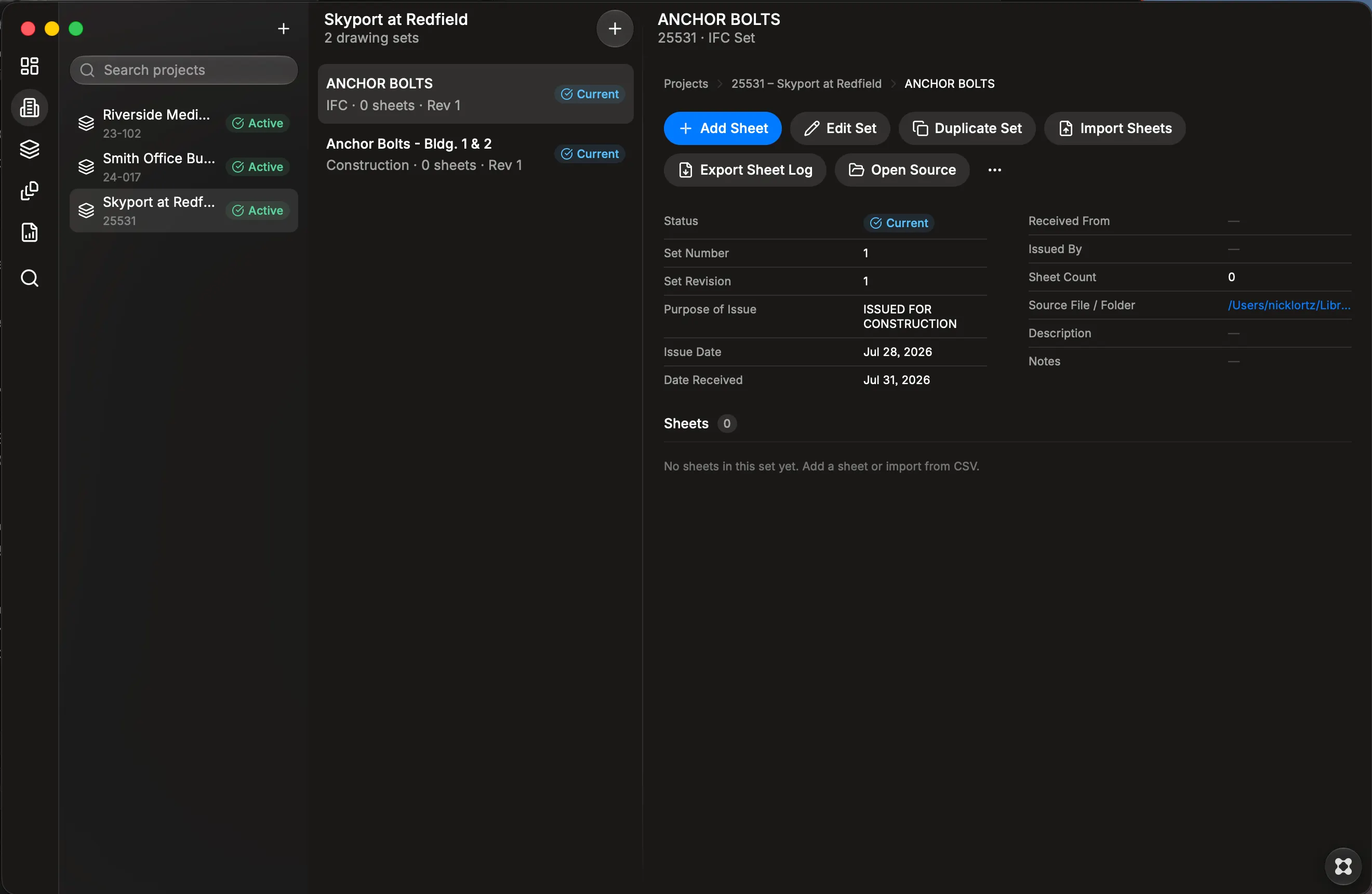Go to Projects breadcrumb
The height and width of the screenshot is (894, 1372).
tap(685, 84)
